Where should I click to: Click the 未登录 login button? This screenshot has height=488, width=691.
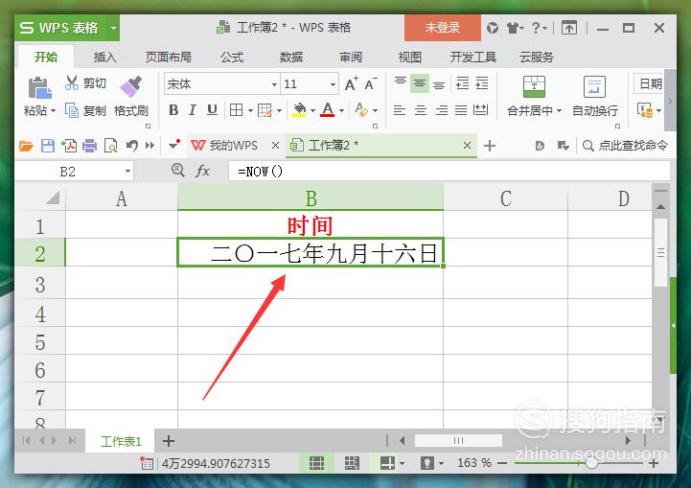[x=442, y=28]
